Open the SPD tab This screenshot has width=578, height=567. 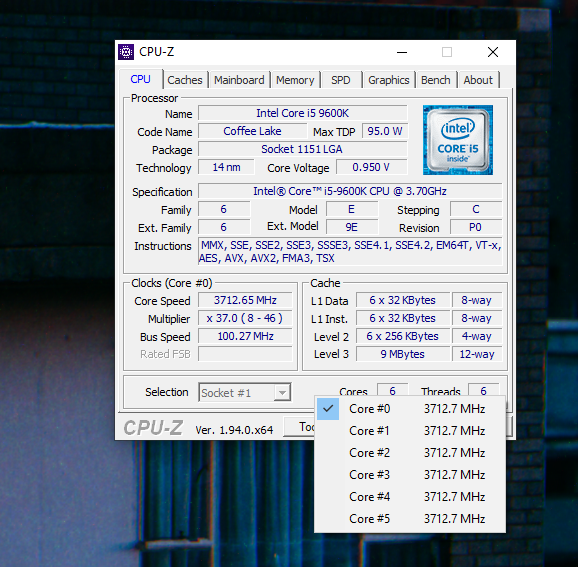[341, 80]
